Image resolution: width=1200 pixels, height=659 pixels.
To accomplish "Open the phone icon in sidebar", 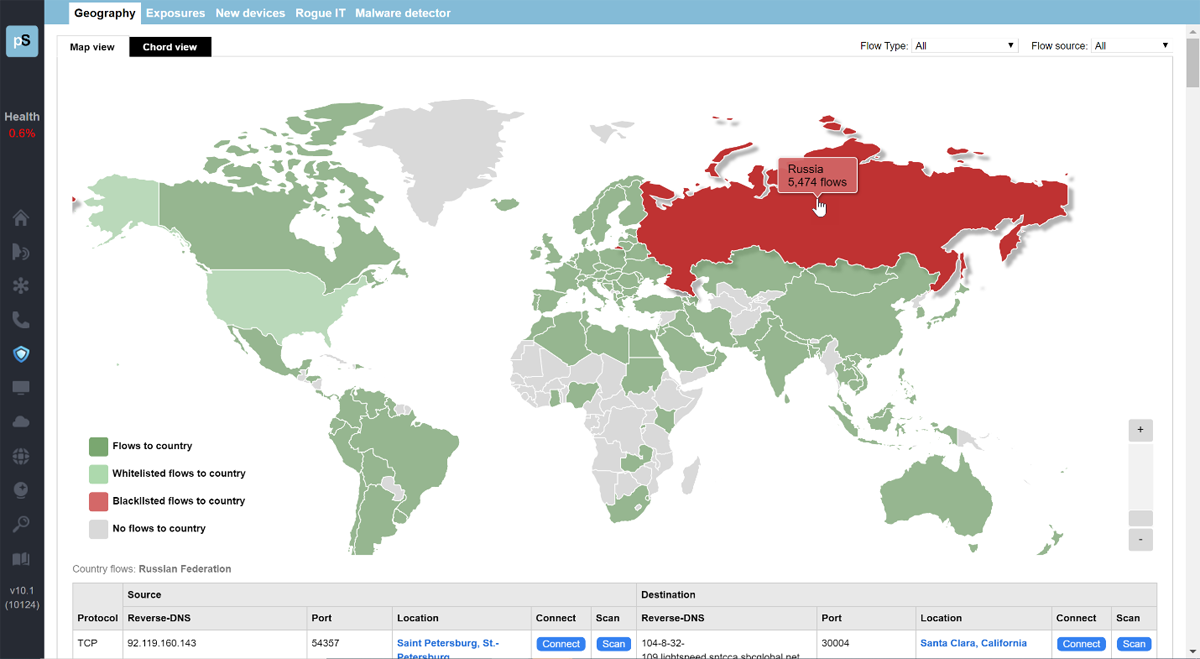I will click(x=21, y=320).
